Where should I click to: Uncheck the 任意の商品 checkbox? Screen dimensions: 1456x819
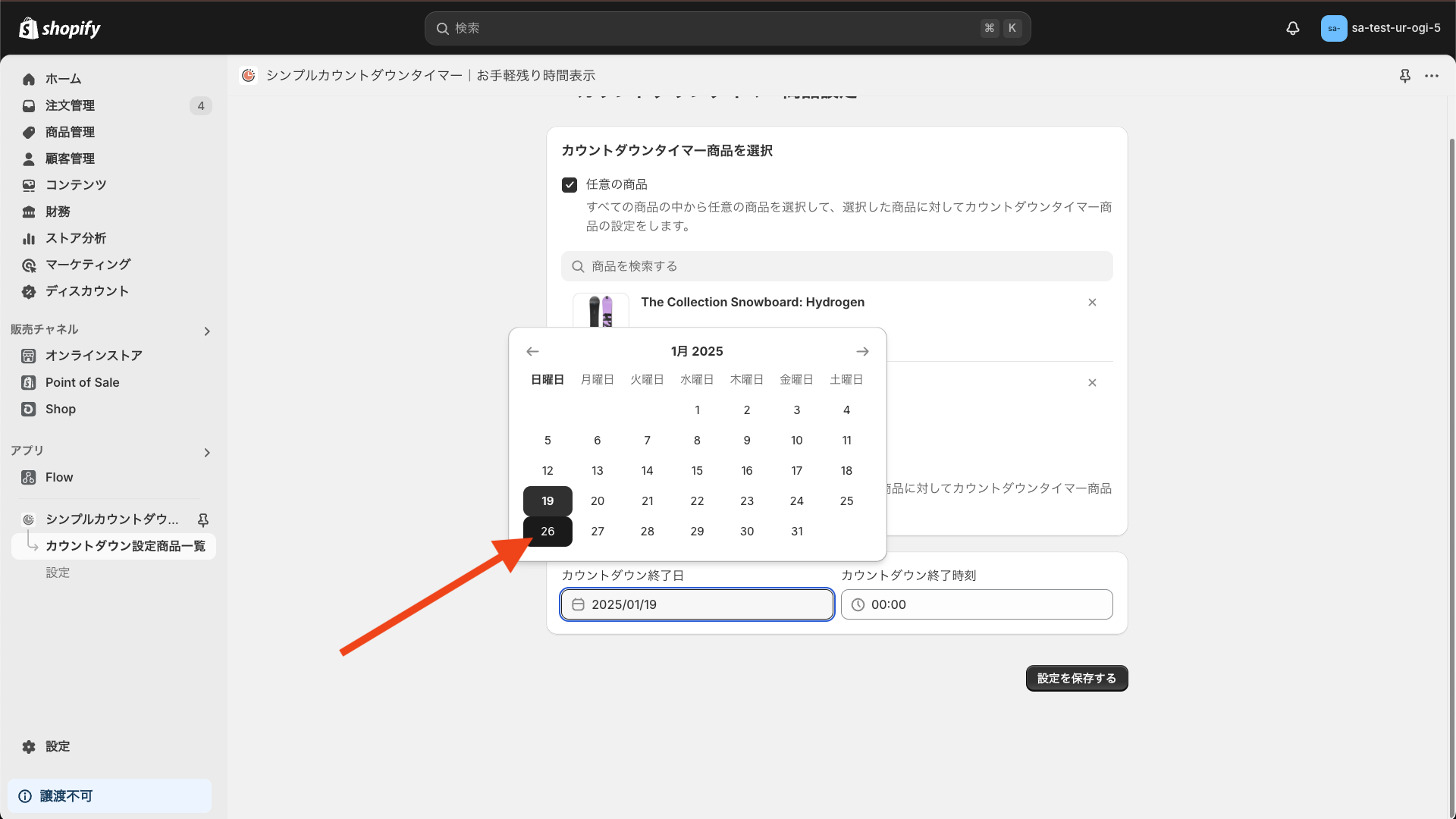tap(570, 185)
